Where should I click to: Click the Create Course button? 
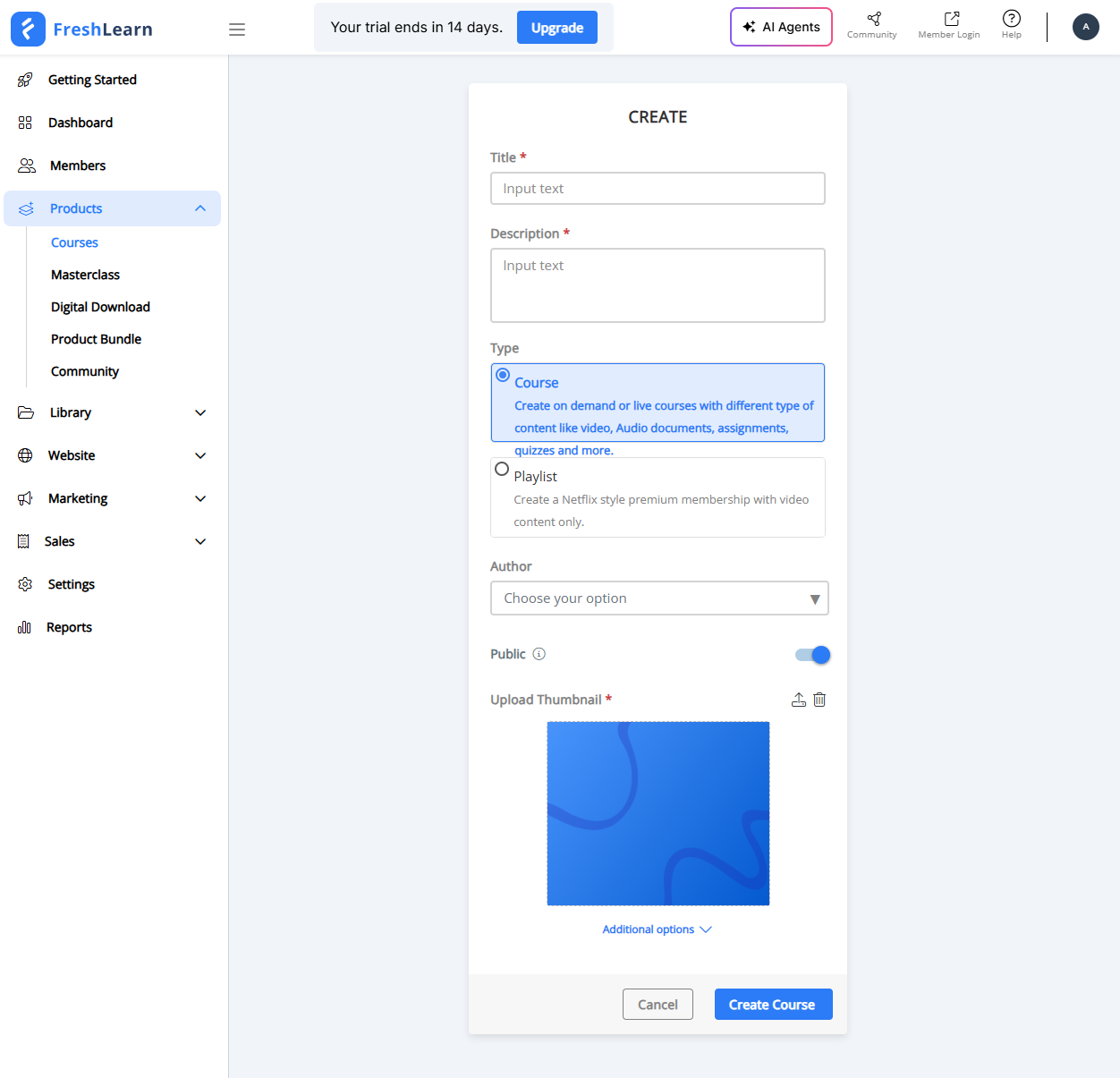click(x=773, y=1005)
